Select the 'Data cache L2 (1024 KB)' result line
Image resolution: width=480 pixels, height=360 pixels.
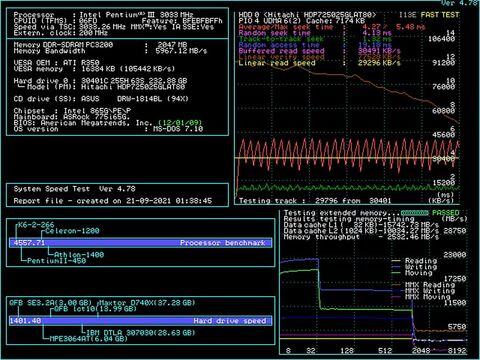coord(361,231)
